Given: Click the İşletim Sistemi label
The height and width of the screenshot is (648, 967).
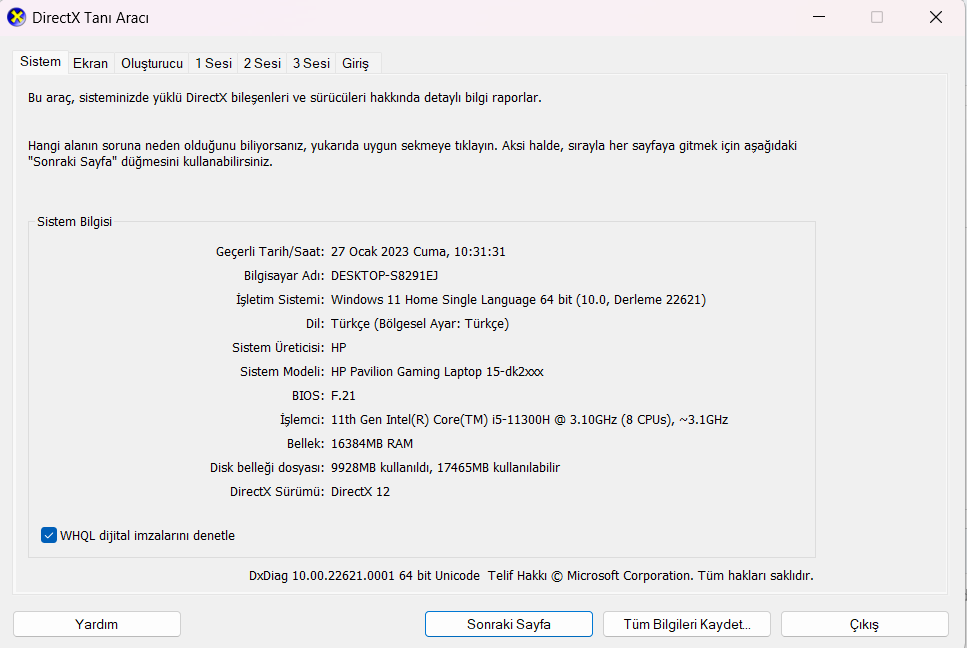Looking at the screenshot, I should (280, 300).
